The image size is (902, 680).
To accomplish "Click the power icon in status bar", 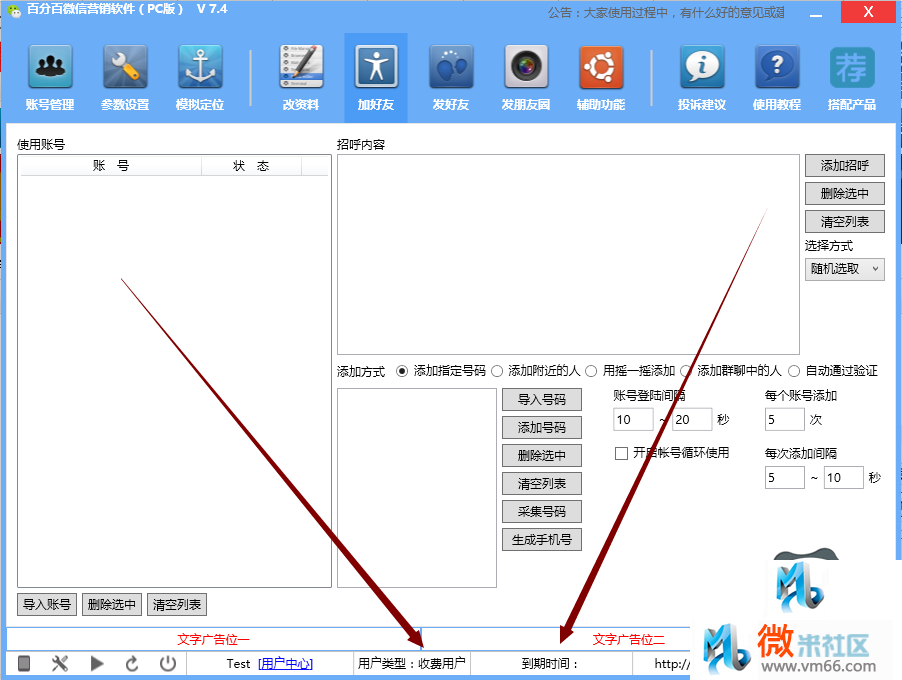I will coord(168,663).
